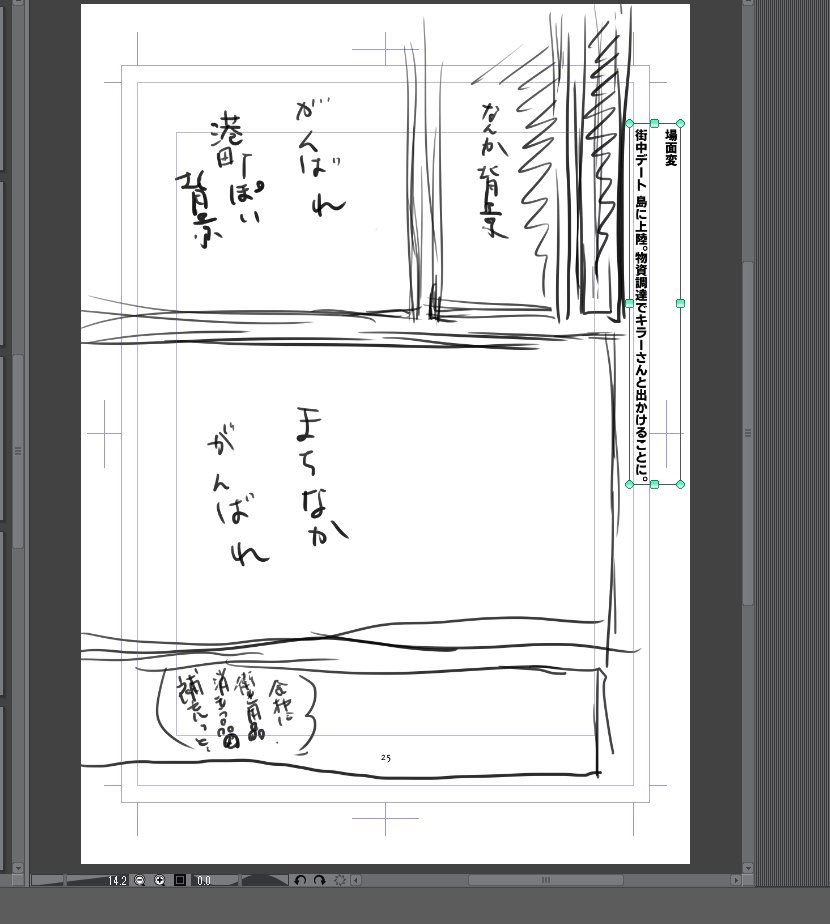Click the vertical text '場面変'
Screen dimensions: 830x924
pyautogui.click(x=671, y=147)
